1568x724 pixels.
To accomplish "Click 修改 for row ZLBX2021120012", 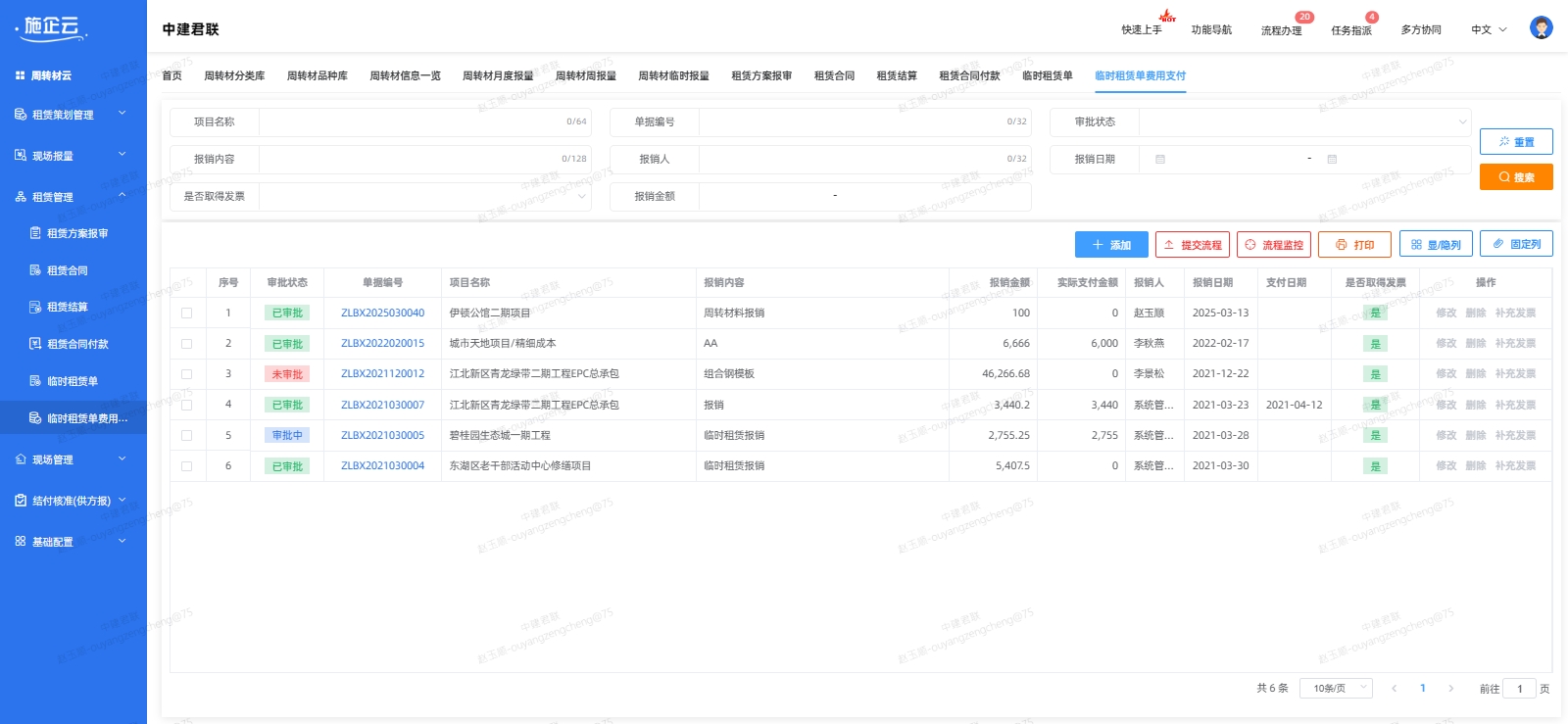I will (1445, 374).
